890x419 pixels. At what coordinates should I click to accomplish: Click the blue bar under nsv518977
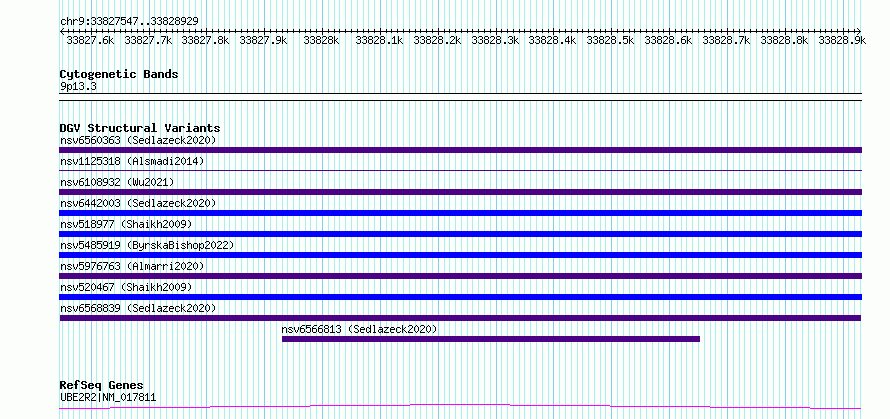pyautogui.click(x=461, y=234)
